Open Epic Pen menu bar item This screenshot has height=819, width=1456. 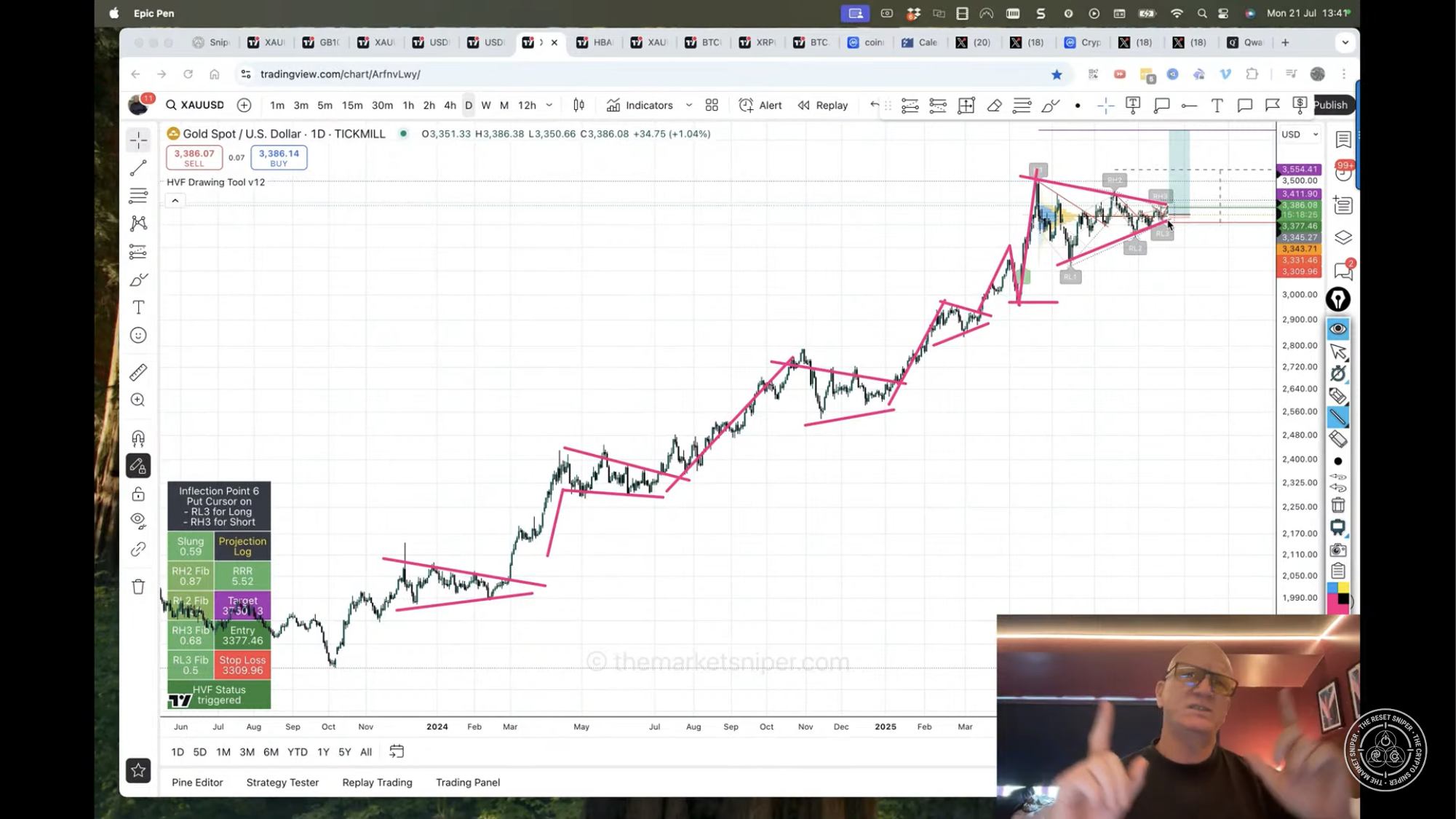coord(154,13)
